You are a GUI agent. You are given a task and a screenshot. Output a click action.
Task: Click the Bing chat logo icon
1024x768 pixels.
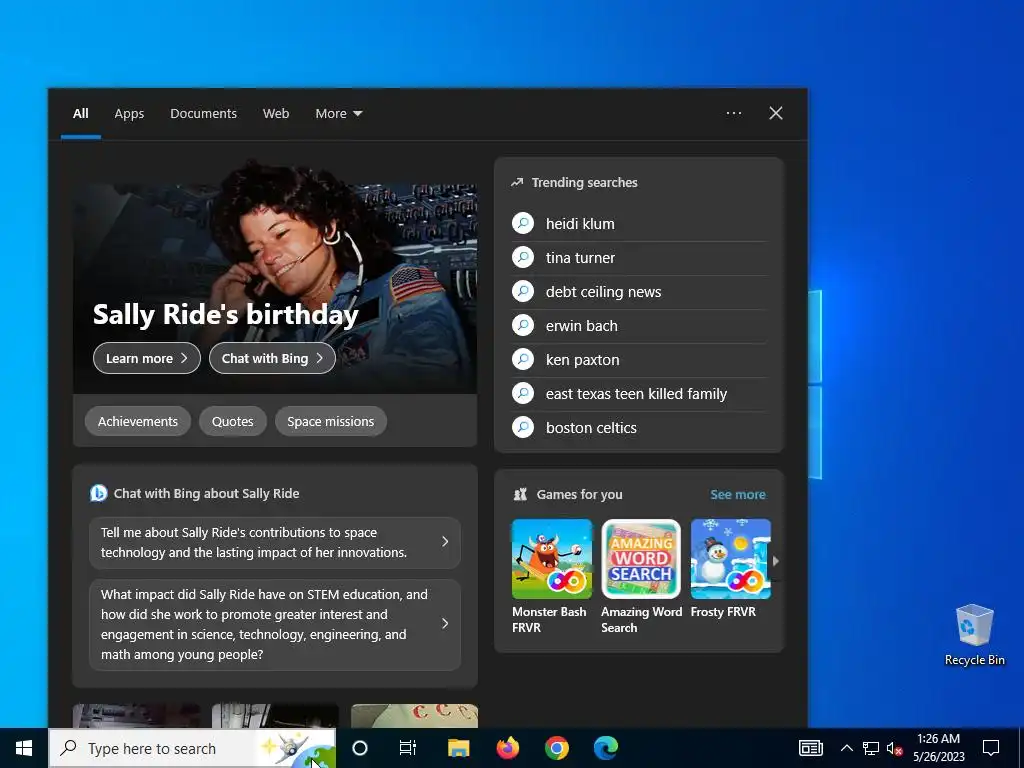[x=99, y=493]
